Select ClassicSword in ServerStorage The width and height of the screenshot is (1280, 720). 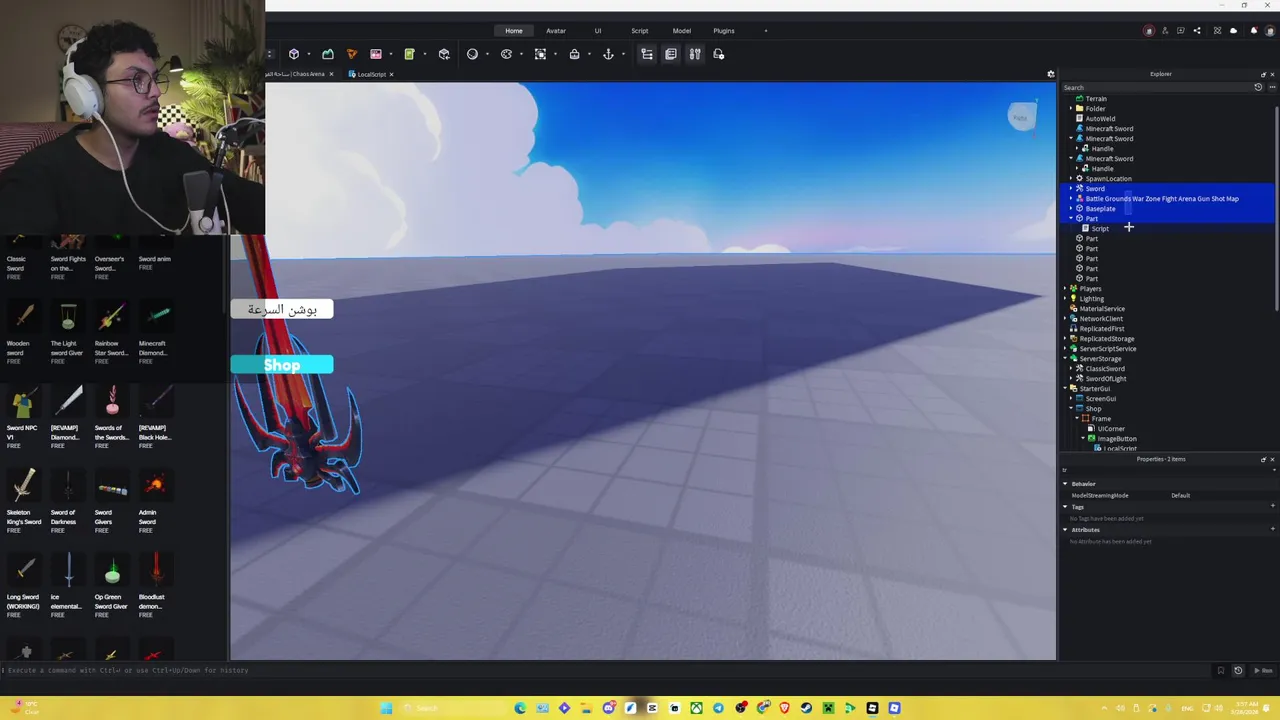click(x=1104, y=369)
